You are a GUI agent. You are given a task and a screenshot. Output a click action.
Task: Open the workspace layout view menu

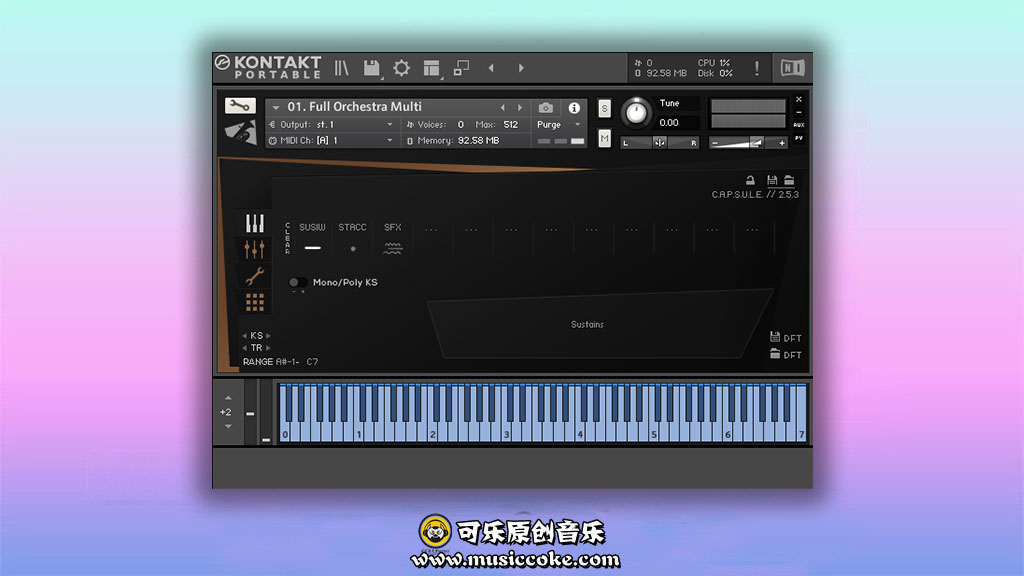(431, 68)
